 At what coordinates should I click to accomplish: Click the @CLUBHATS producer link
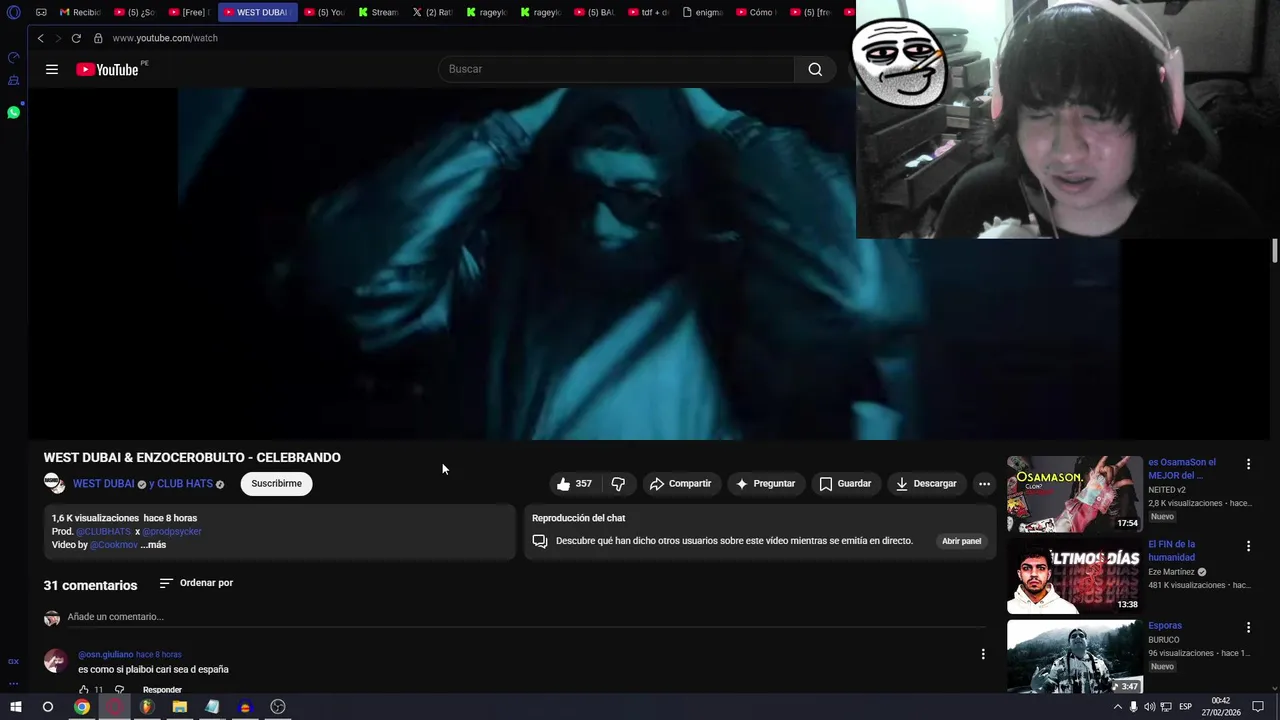point(104,532)
